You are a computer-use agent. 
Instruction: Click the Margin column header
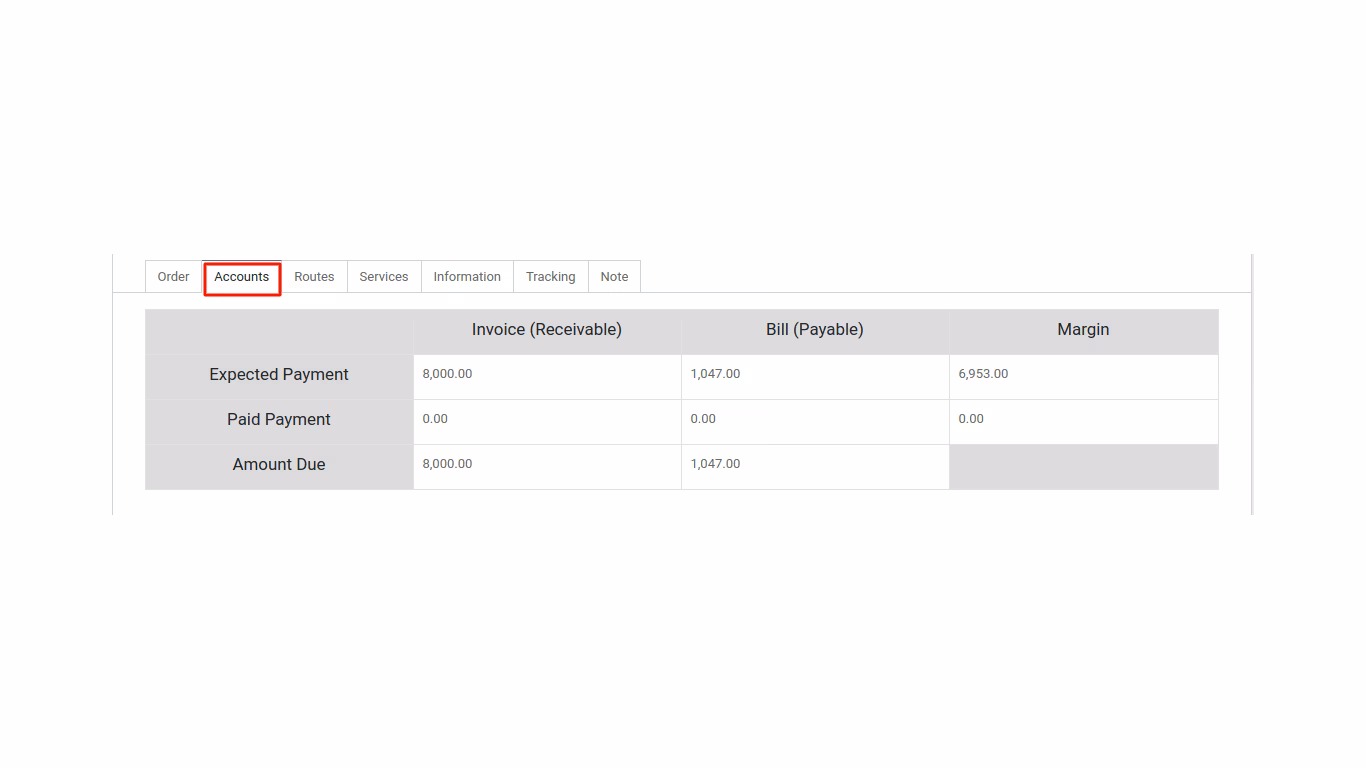1084,330
